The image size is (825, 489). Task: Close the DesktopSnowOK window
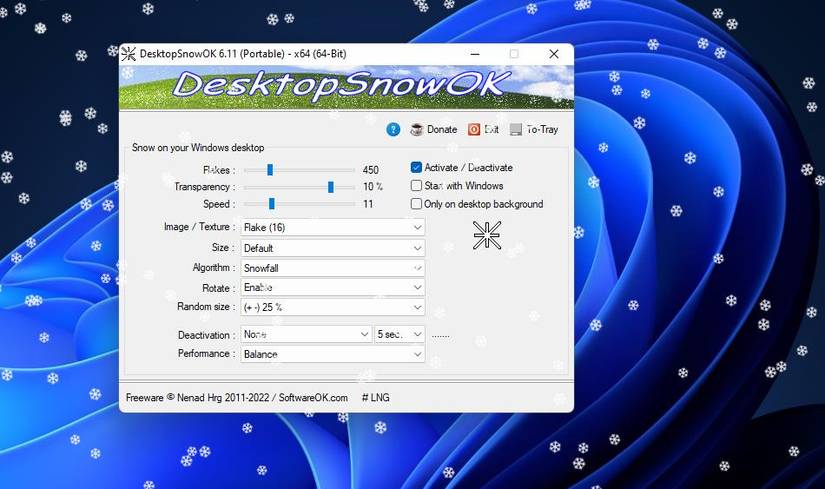[x=554, y=54]
